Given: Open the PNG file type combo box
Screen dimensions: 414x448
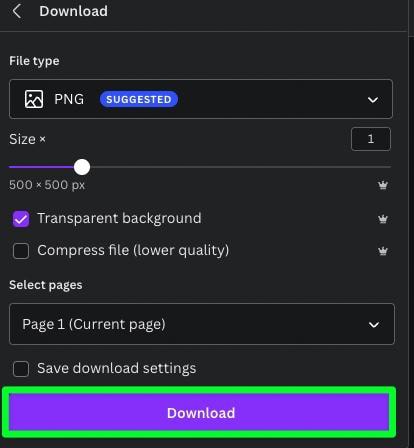Looking at the screenshot, I should 201,99.
